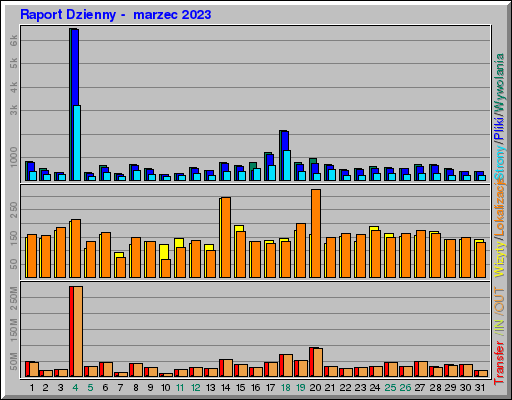Viewport: 512px width, 400px height.
Task: Click the '3k' axis label in top chart
Action: (x=14, y=110)
